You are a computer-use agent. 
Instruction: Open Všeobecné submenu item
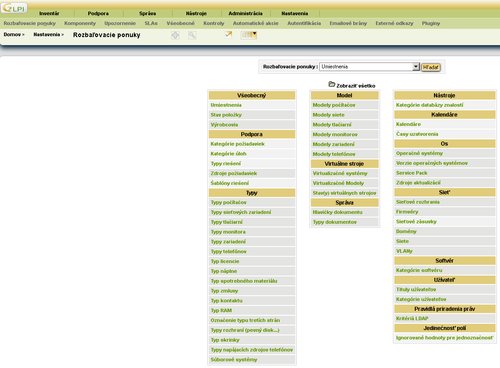pyautogui.click(x=180, y=23)
